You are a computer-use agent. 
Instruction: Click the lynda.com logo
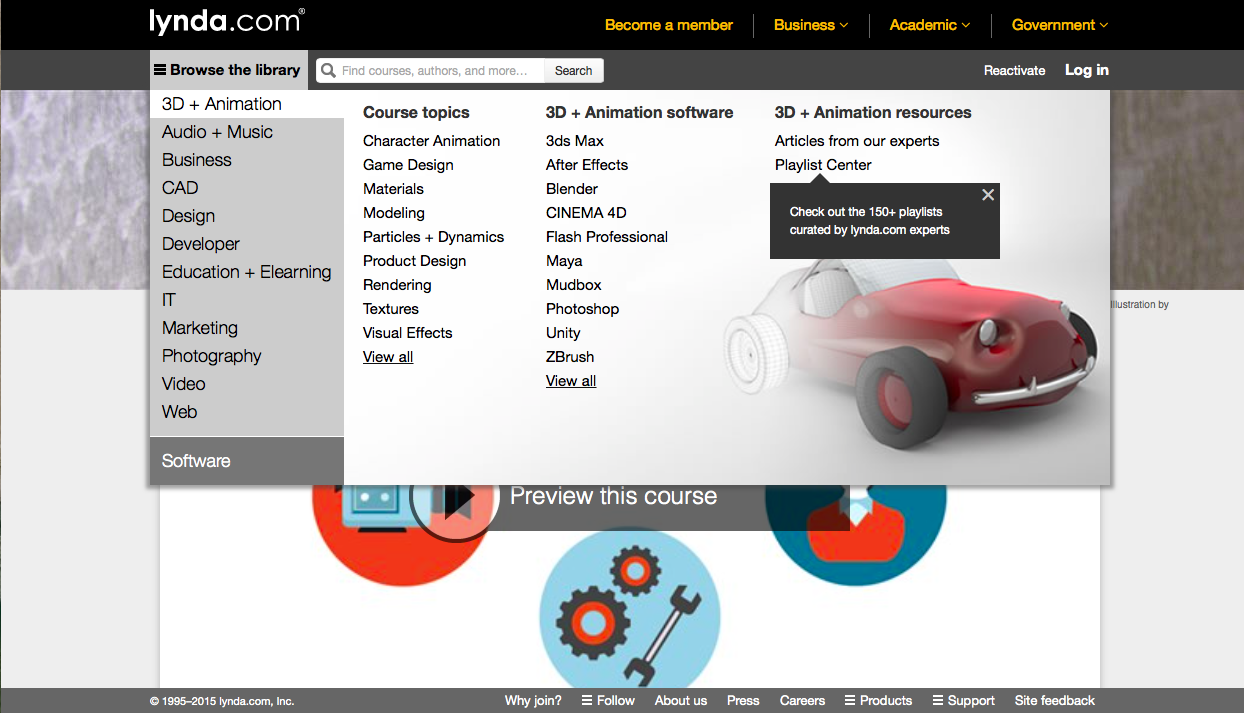[x=227, y=21]
